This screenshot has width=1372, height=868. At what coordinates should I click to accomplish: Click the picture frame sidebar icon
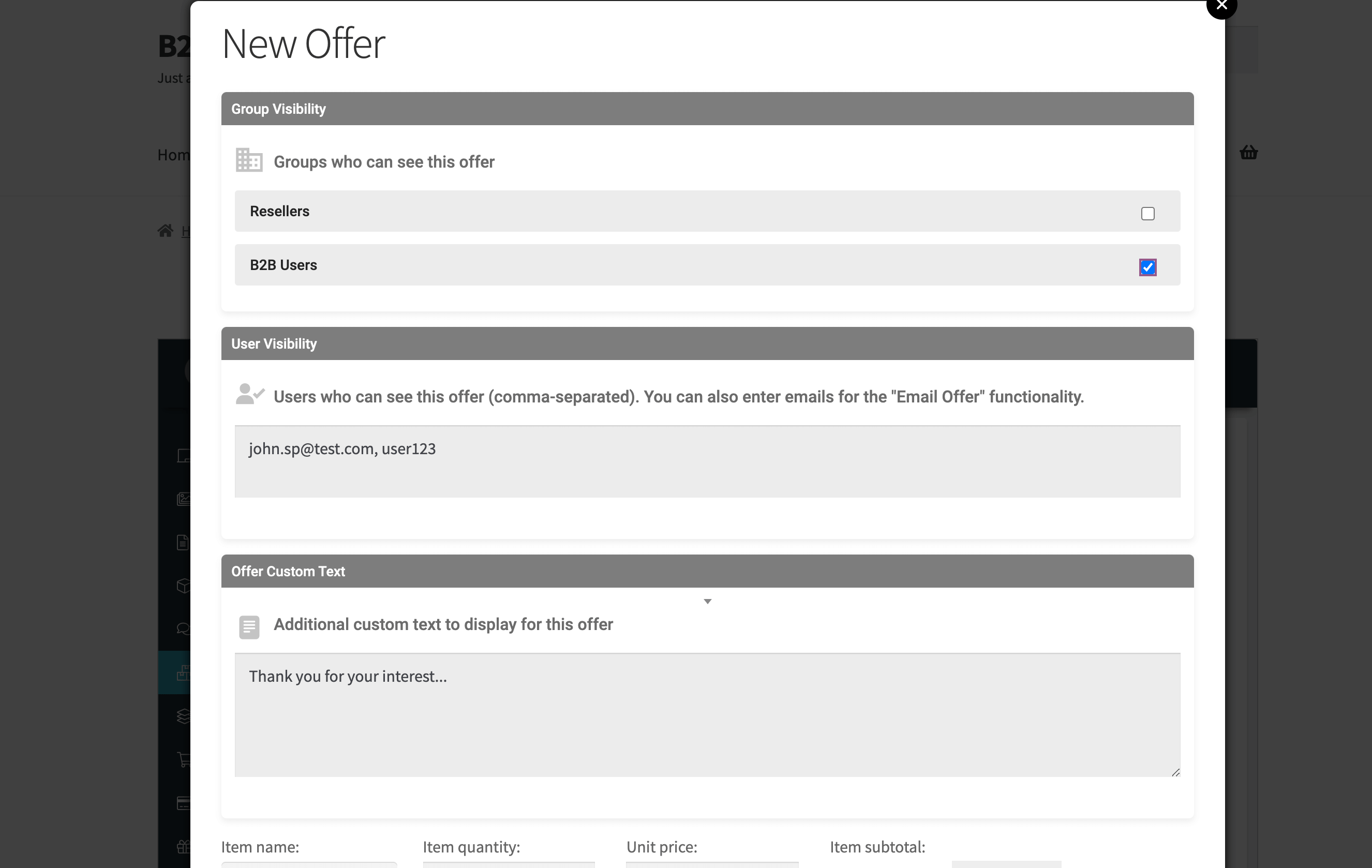point(183,499)
